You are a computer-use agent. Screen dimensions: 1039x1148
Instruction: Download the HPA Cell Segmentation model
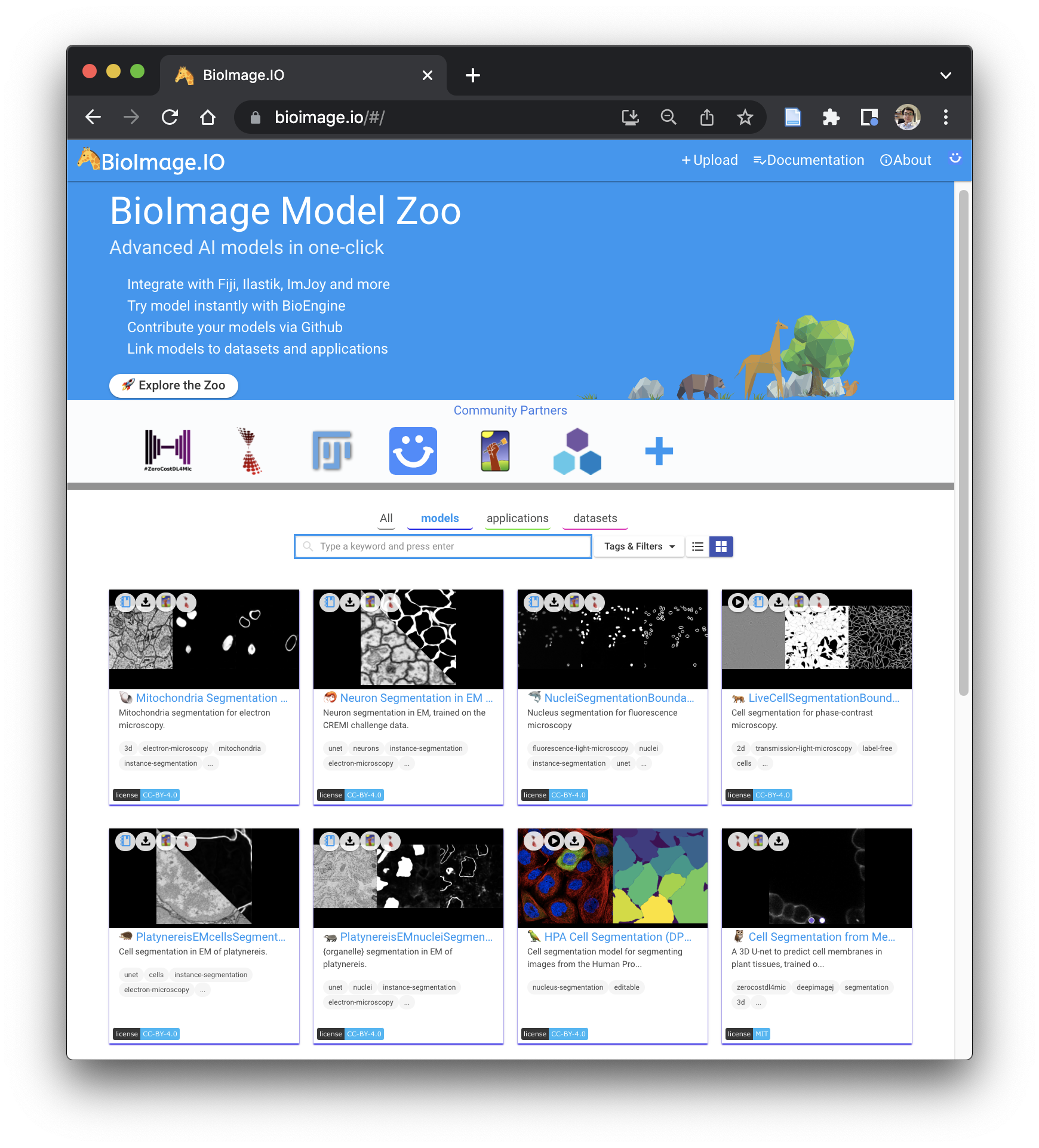click(574, 841)
